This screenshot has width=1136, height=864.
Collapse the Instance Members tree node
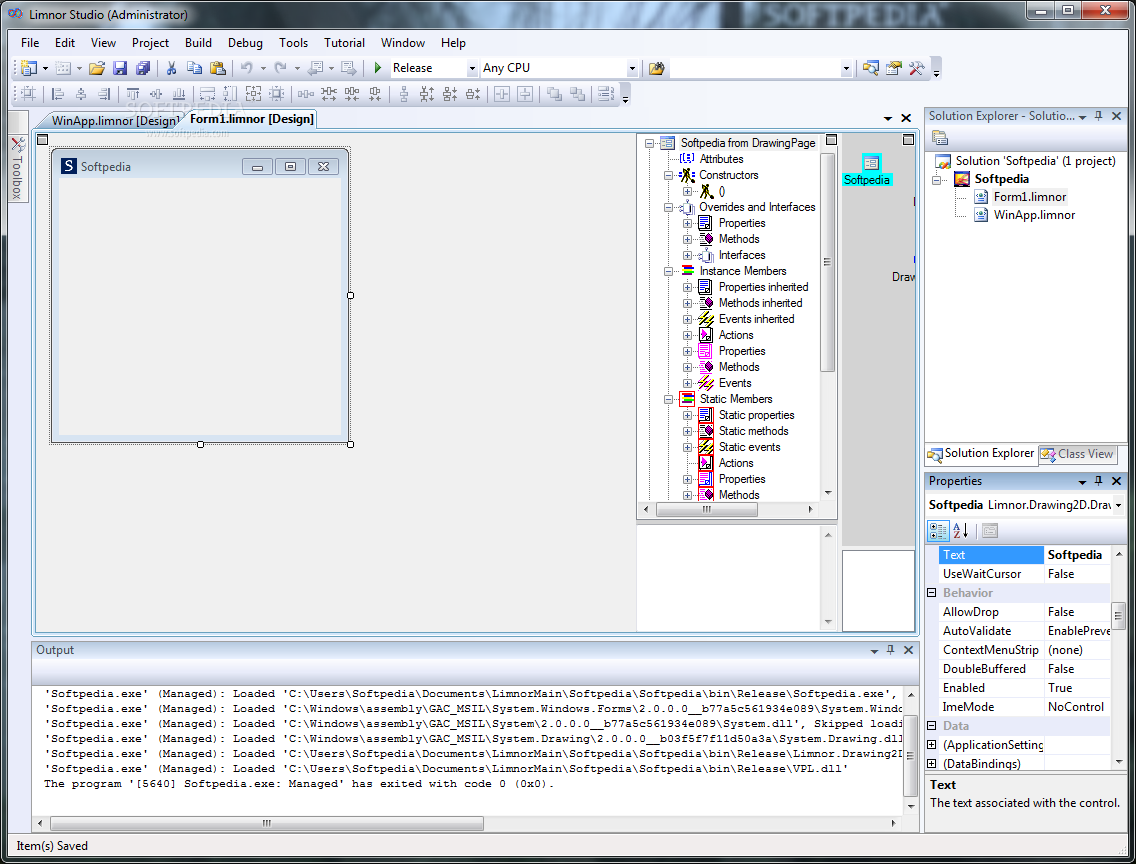pos(669,272)
